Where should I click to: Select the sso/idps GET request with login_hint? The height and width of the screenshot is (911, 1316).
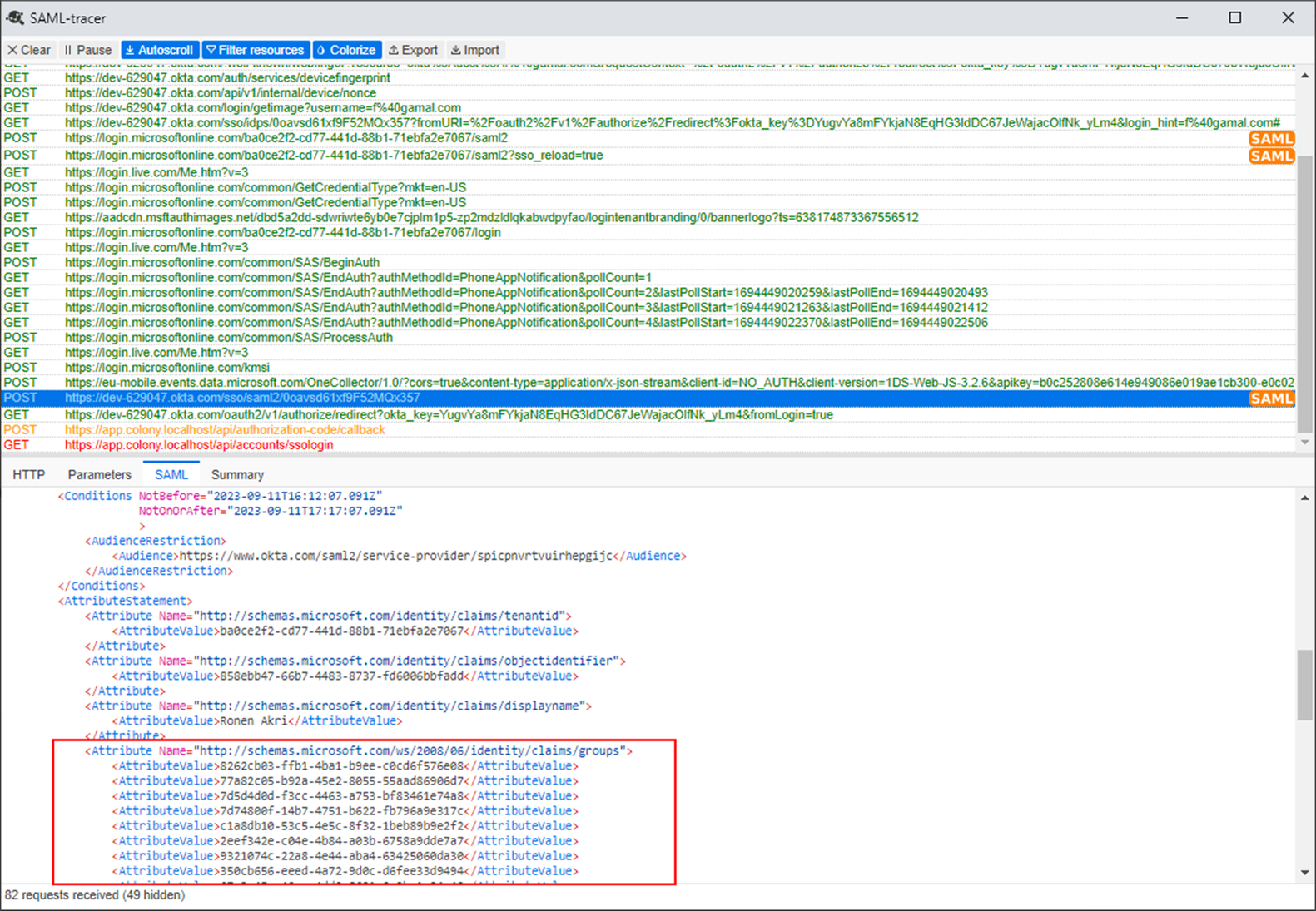click(x=648, y=122)
